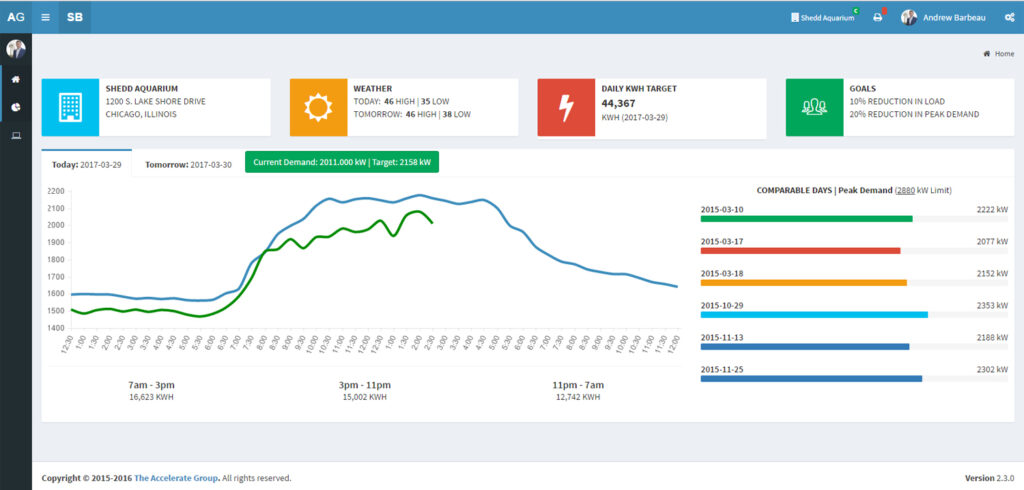Image resolution: width=1024 pixels, height=490 pixels.
Task: Click the SB header button
Action: pos(75,17)
